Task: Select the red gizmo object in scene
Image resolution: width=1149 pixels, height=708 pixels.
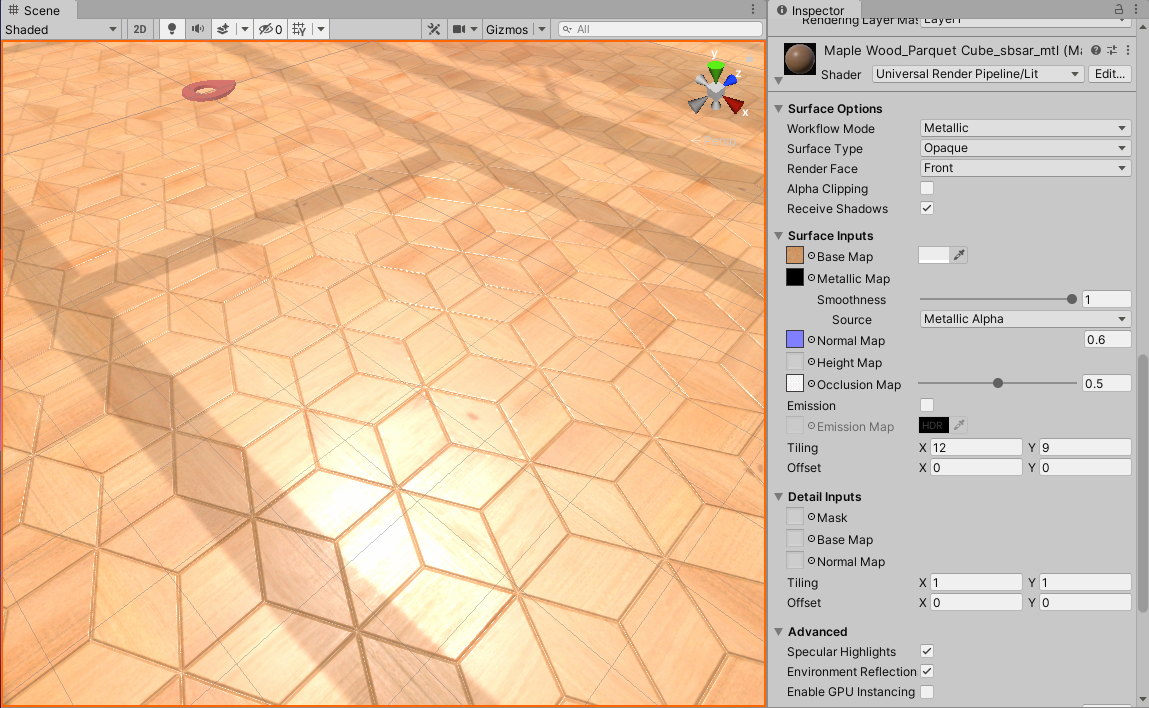Action: click(x=209, y=90)
